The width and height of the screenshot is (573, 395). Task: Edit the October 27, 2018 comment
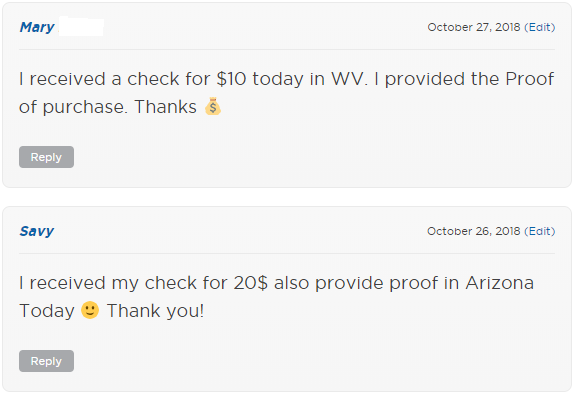(540, 27)
